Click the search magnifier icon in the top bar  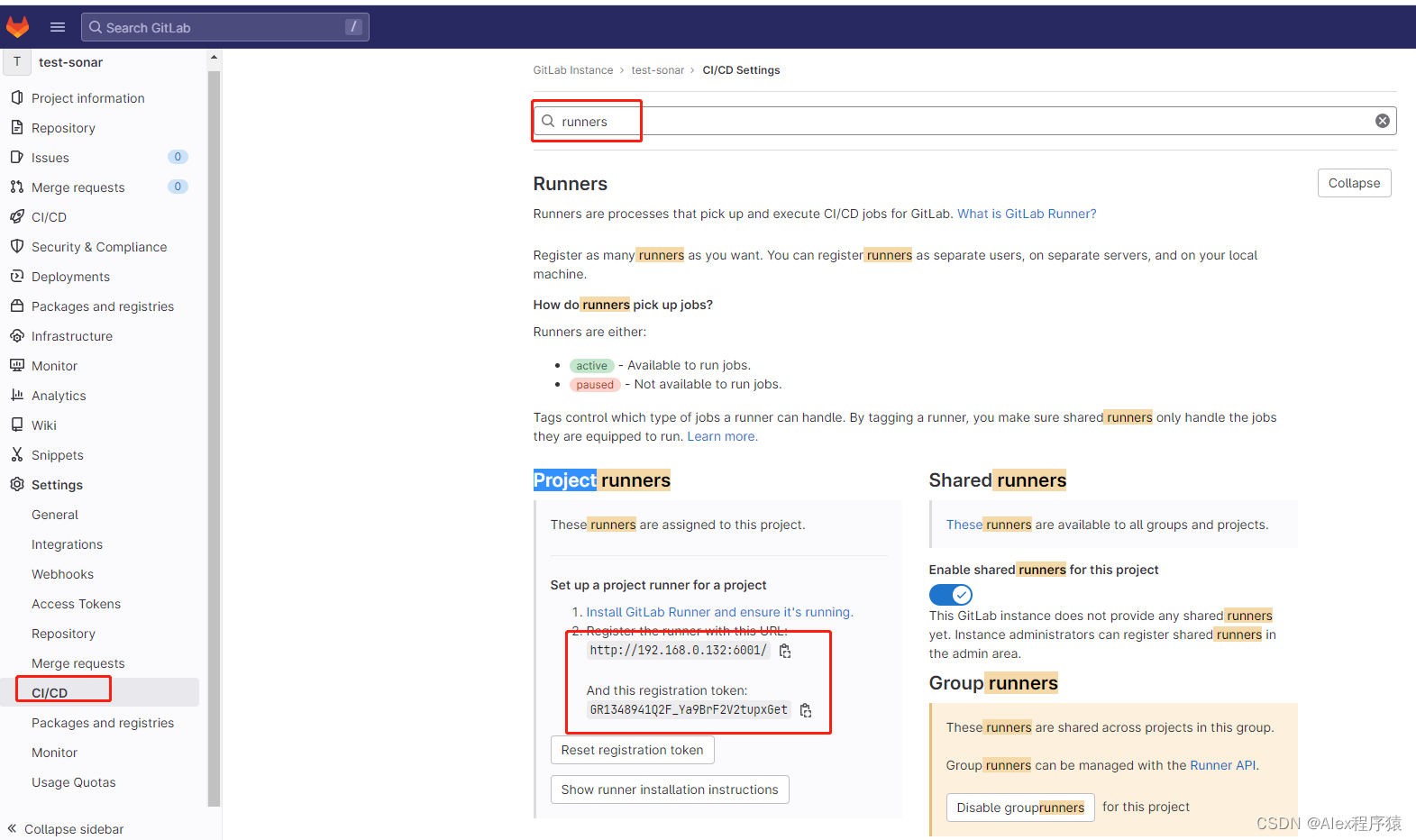tap(95, 27)
